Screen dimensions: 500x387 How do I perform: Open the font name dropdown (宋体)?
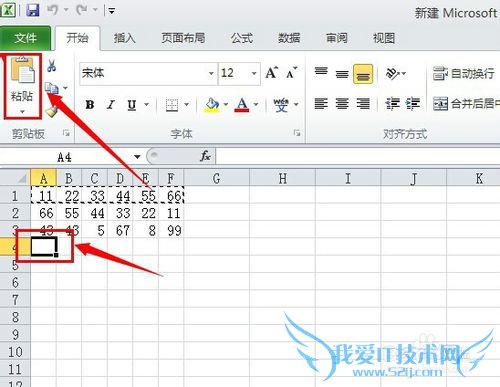pos(211,73)
